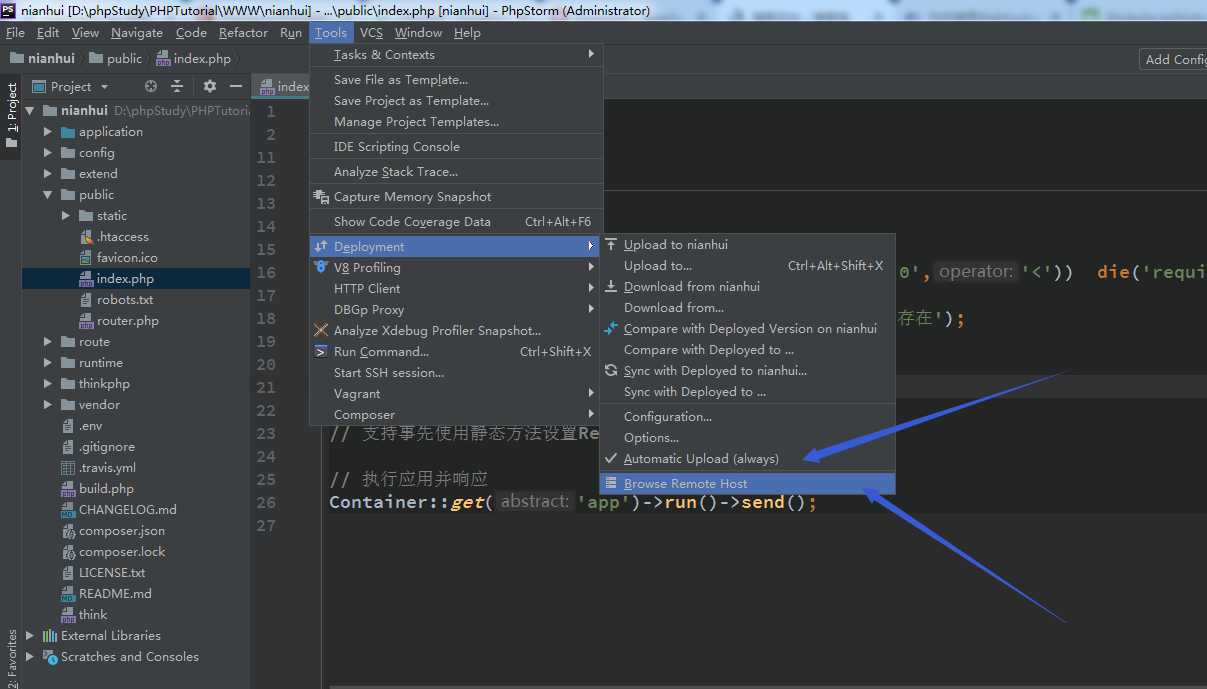Select Upload to nianhui
1207x689 pixels.
tap(675, 245)
